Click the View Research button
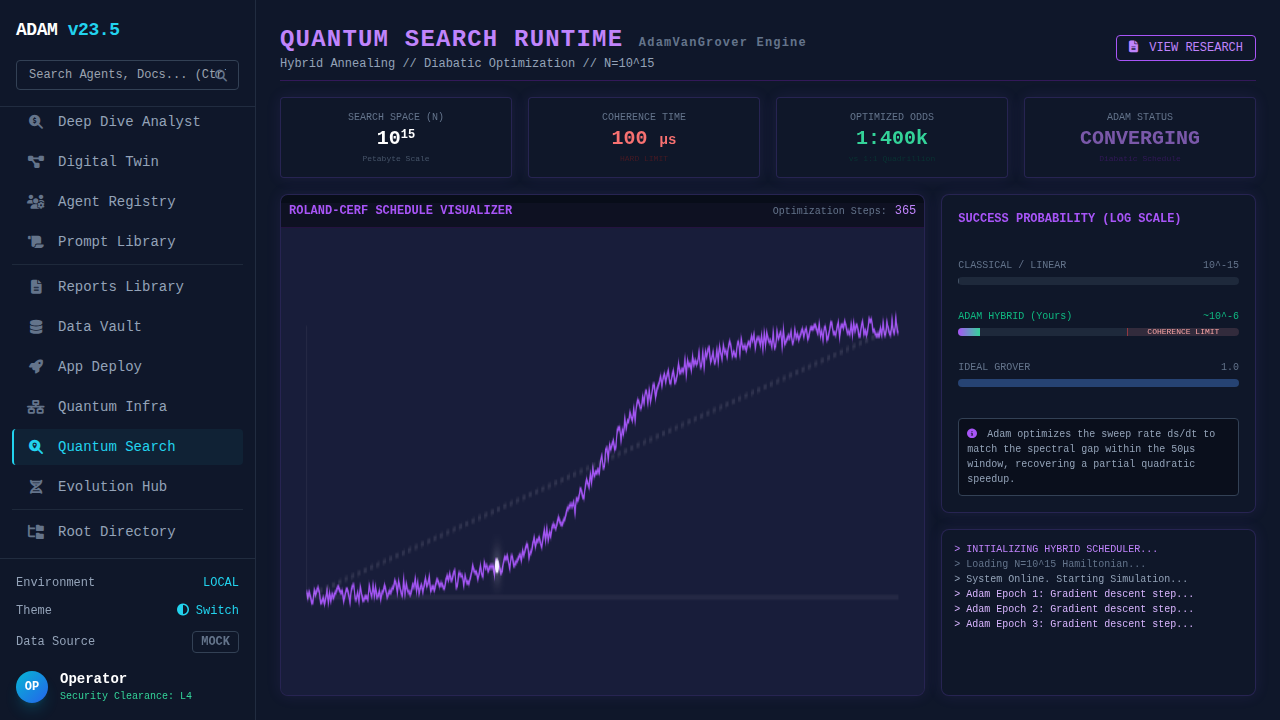 (1185, 48)
